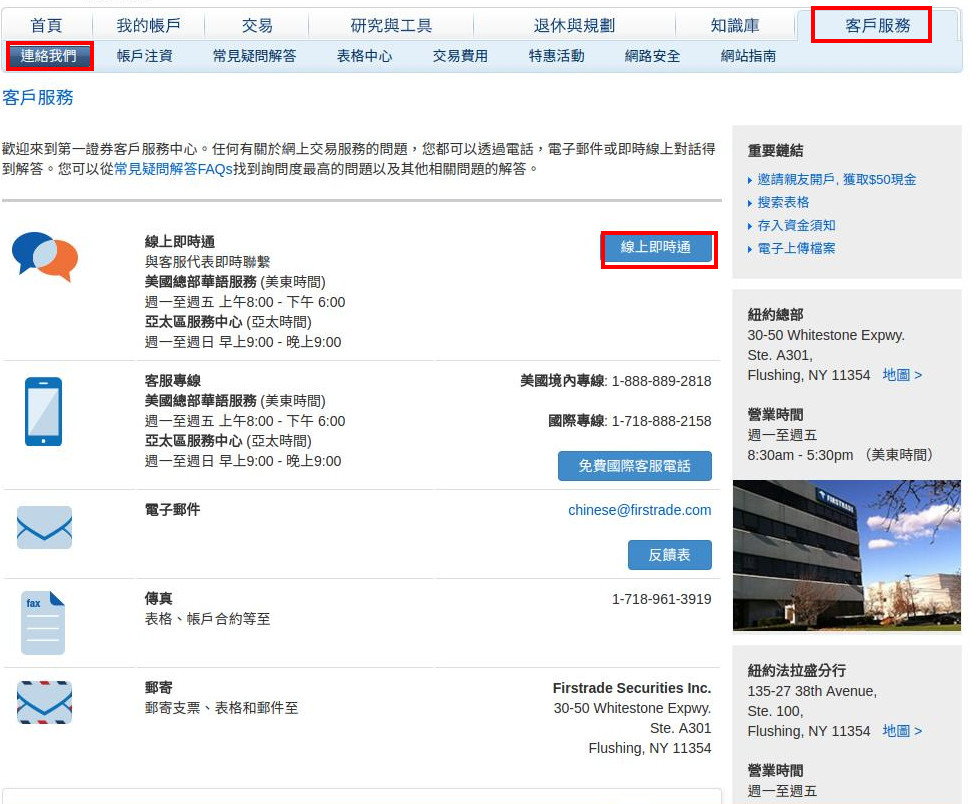Open the 研究與工具 tab
978x804 pixels.
click(x=391, y=26)
